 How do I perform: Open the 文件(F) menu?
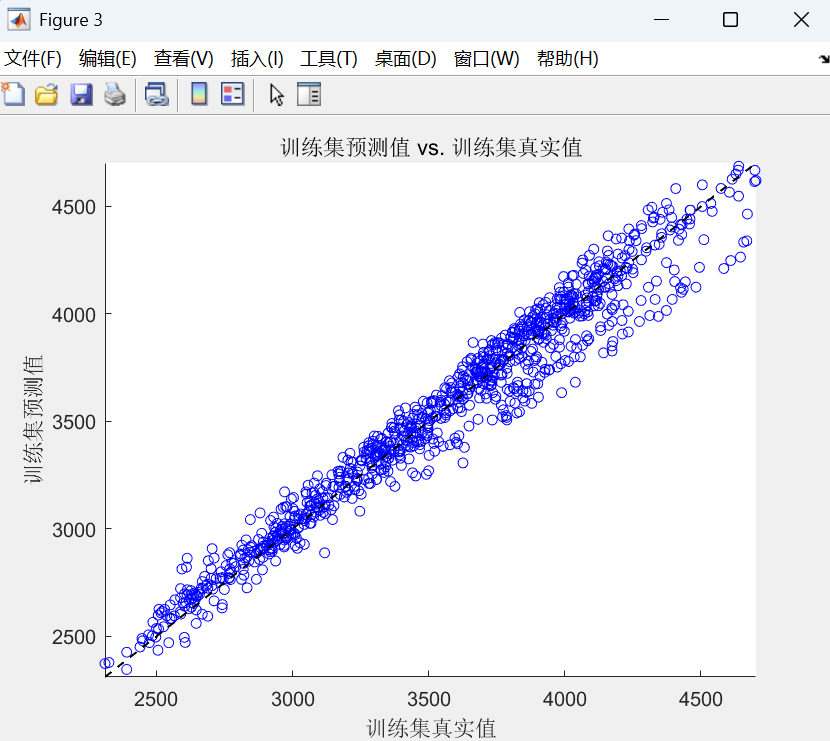click(33, 58)
